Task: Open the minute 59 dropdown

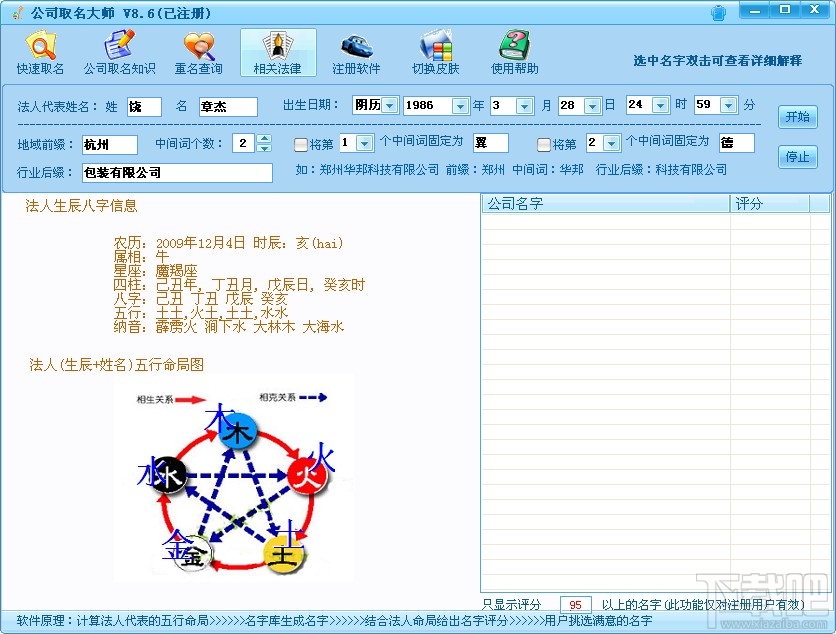Action: (x=729, y=105)
